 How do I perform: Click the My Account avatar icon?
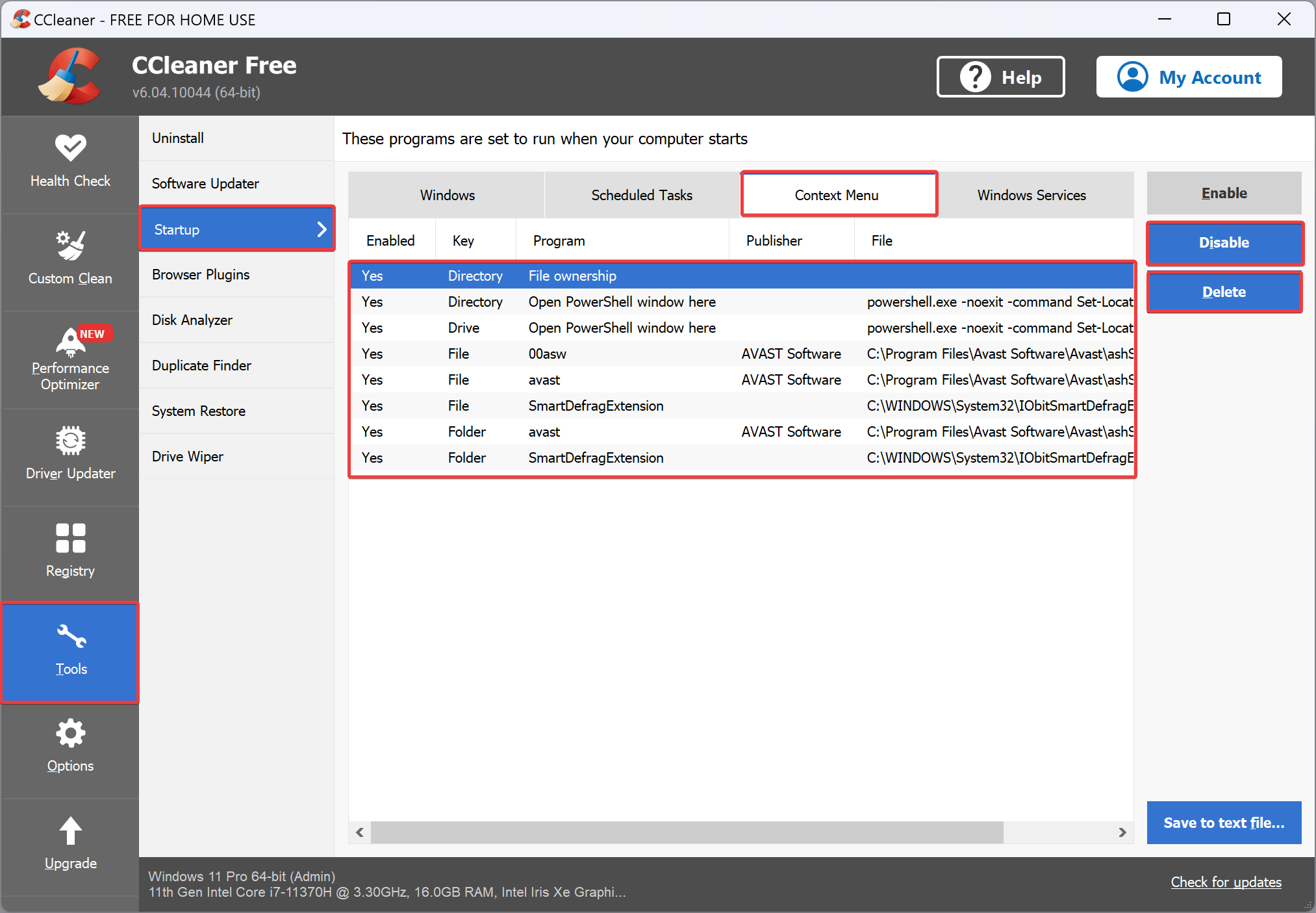point(1132,77)
